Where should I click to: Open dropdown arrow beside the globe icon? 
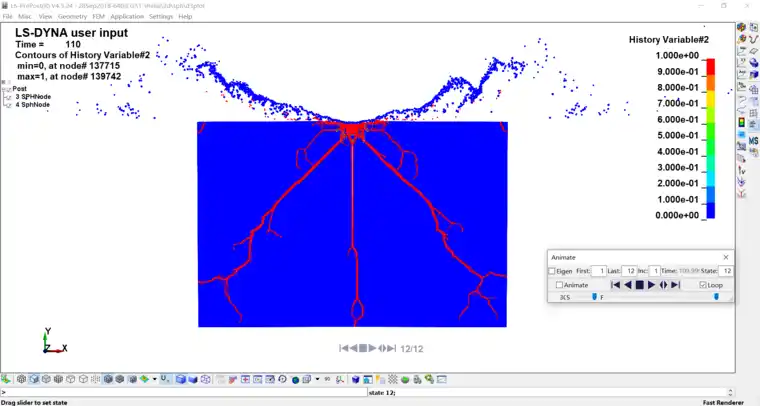[x=317, y=379]
